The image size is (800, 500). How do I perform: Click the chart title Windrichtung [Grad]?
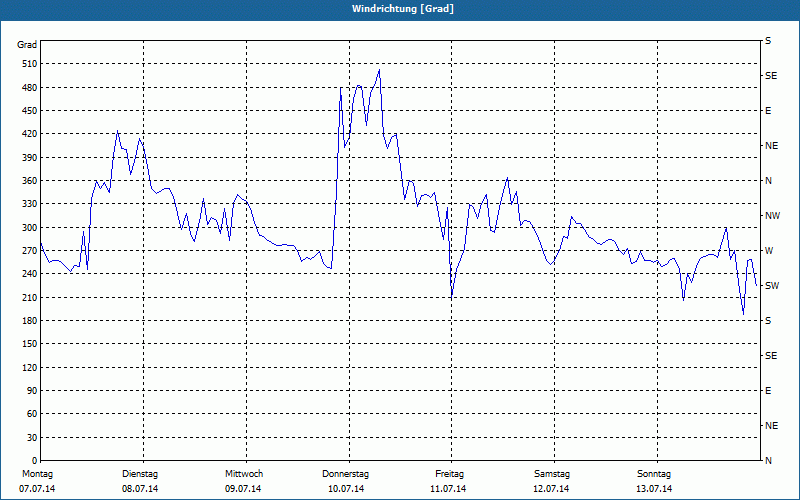click(403, 9)
